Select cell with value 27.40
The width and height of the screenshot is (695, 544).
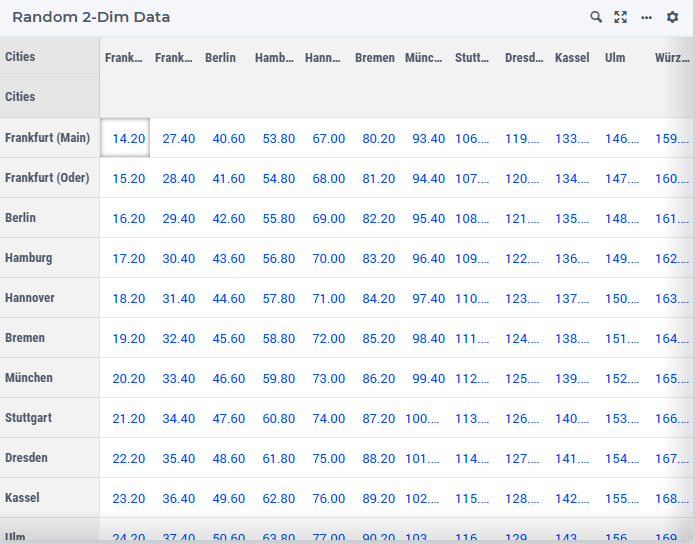(175, 138)
